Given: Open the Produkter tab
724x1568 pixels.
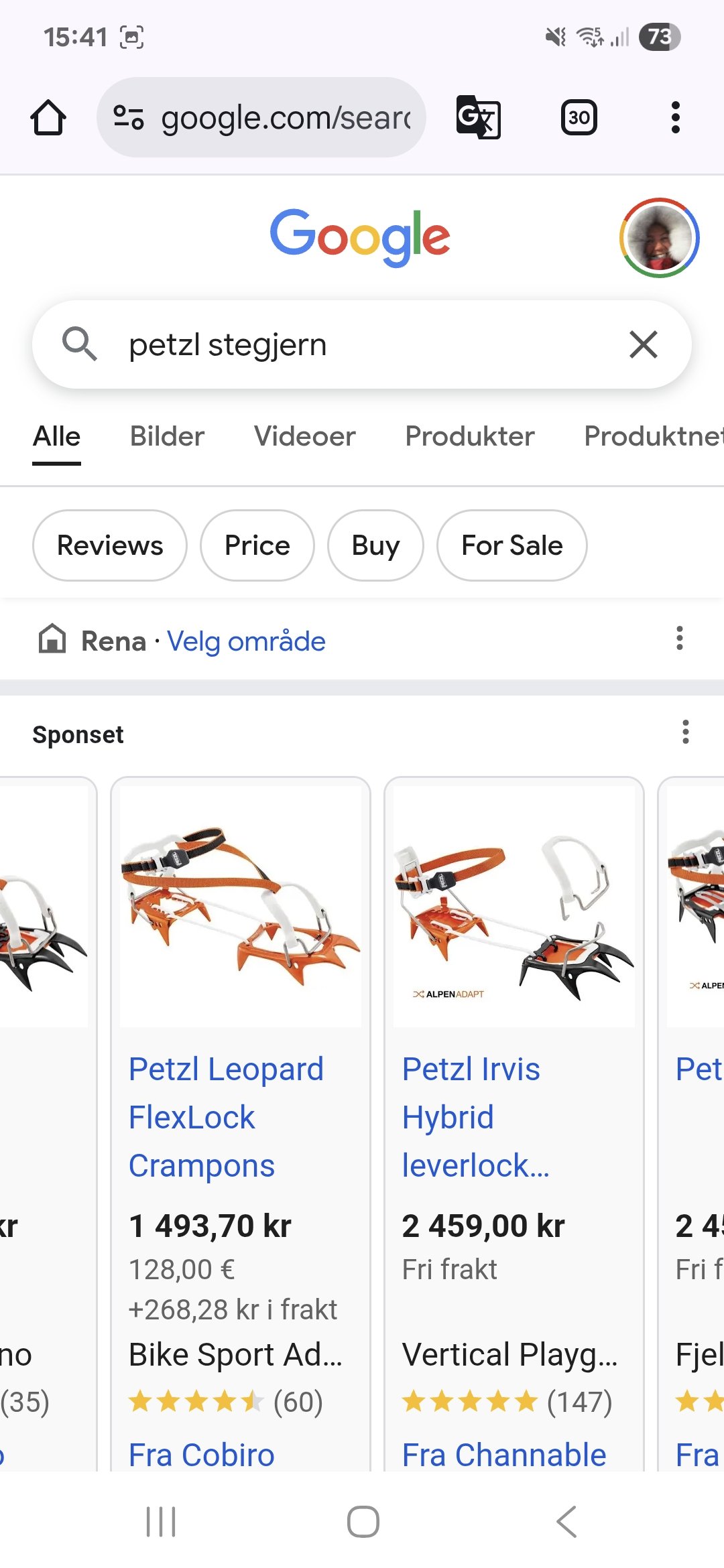Looking at the screenshot, I should [x=469, y=436].
